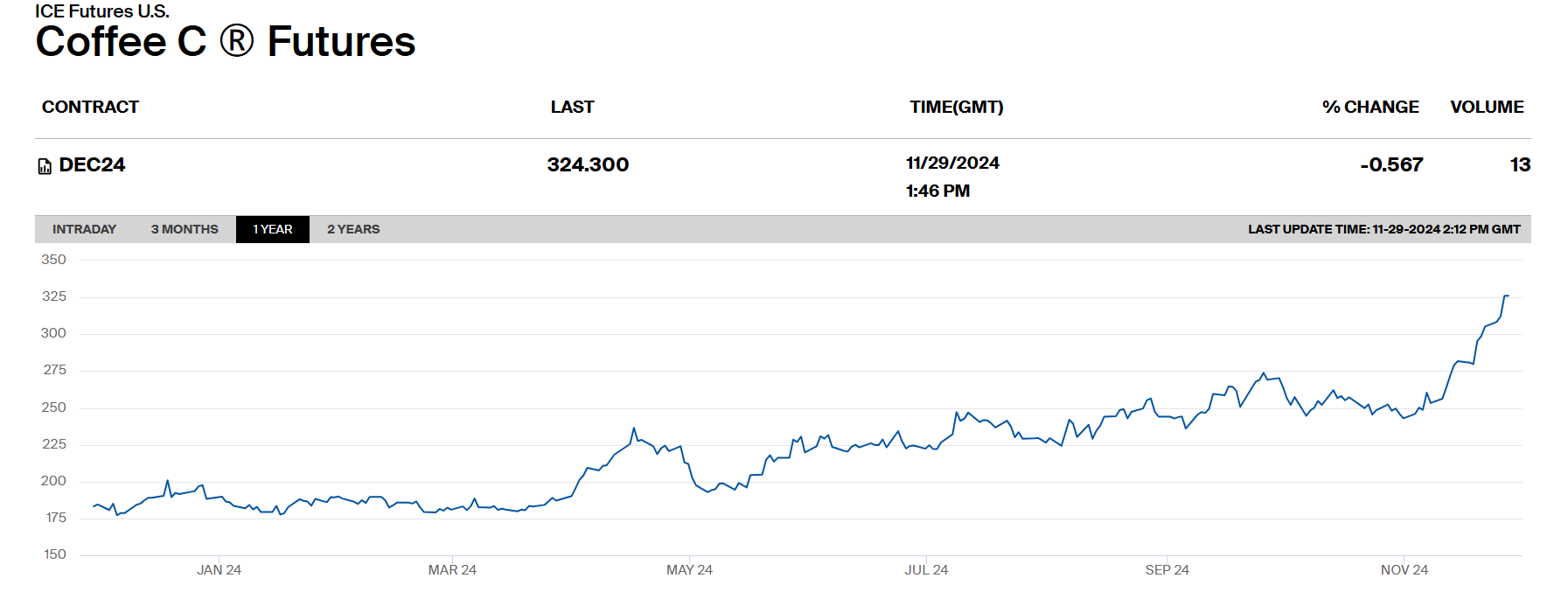Click the LAST column header
Image resolution: width=1568 pixels, height=592 pixels.
point(572,107)
